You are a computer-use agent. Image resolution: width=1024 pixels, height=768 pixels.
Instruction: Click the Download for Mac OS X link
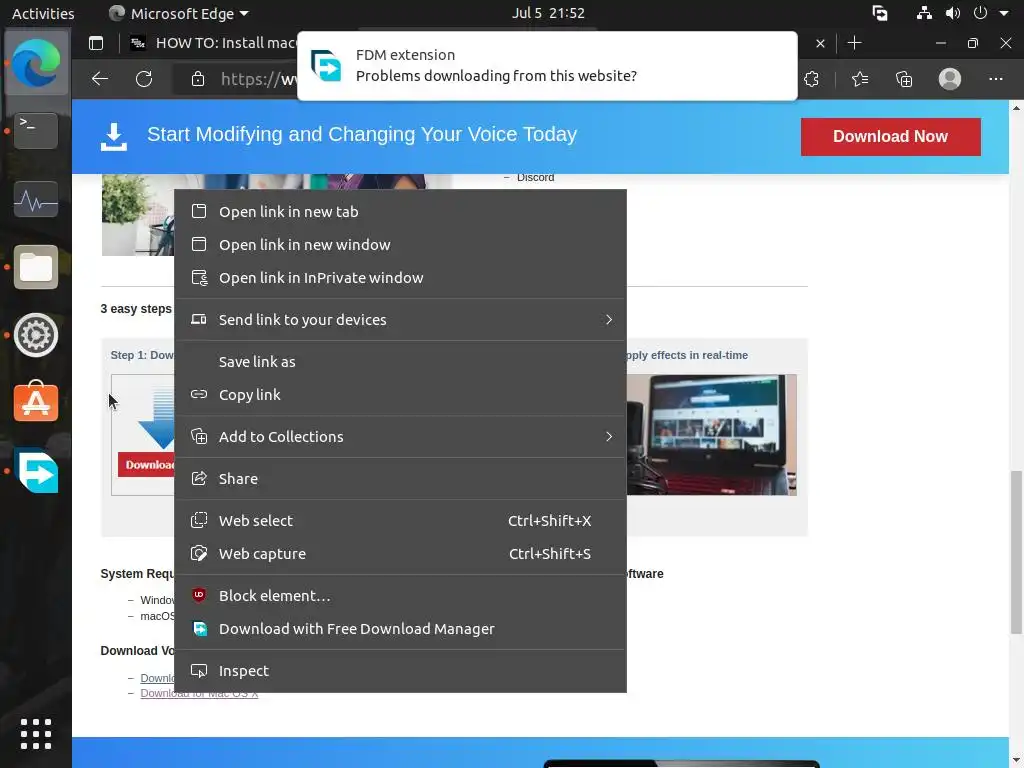199,693
